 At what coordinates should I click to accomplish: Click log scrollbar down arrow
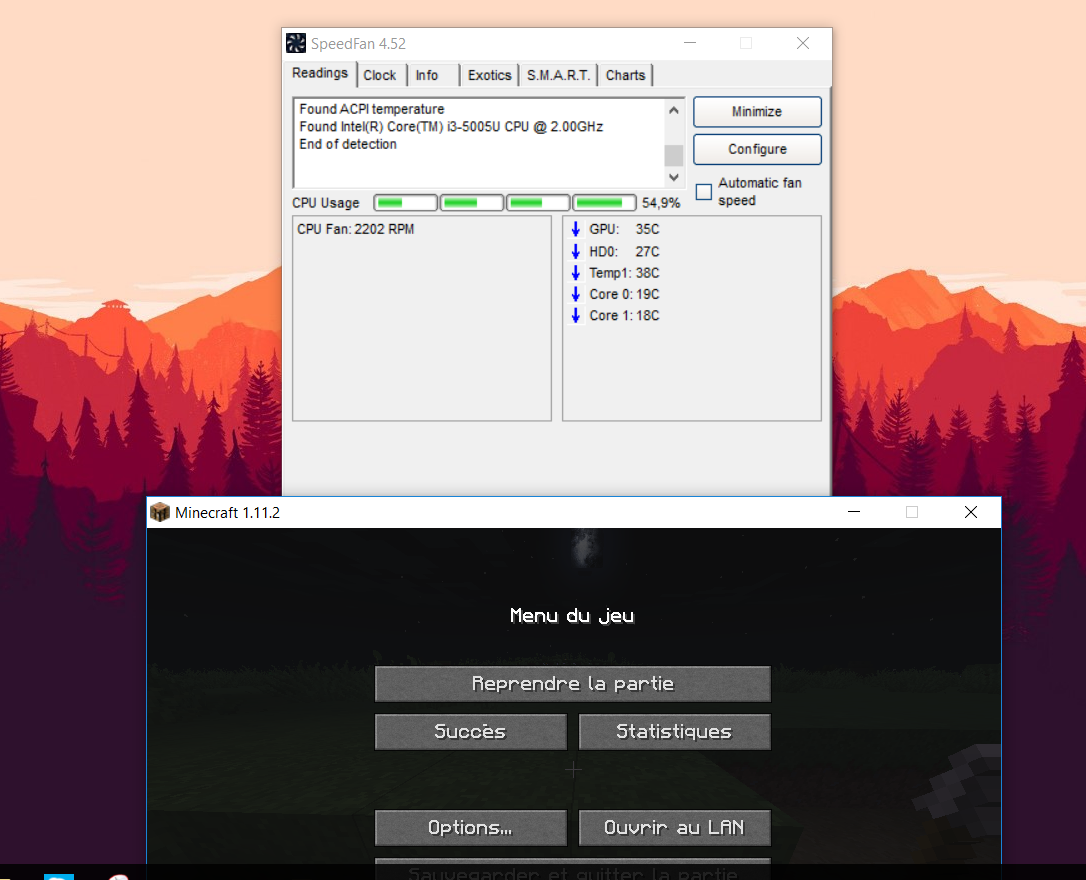pyautogui.click(x=673, y=177)
